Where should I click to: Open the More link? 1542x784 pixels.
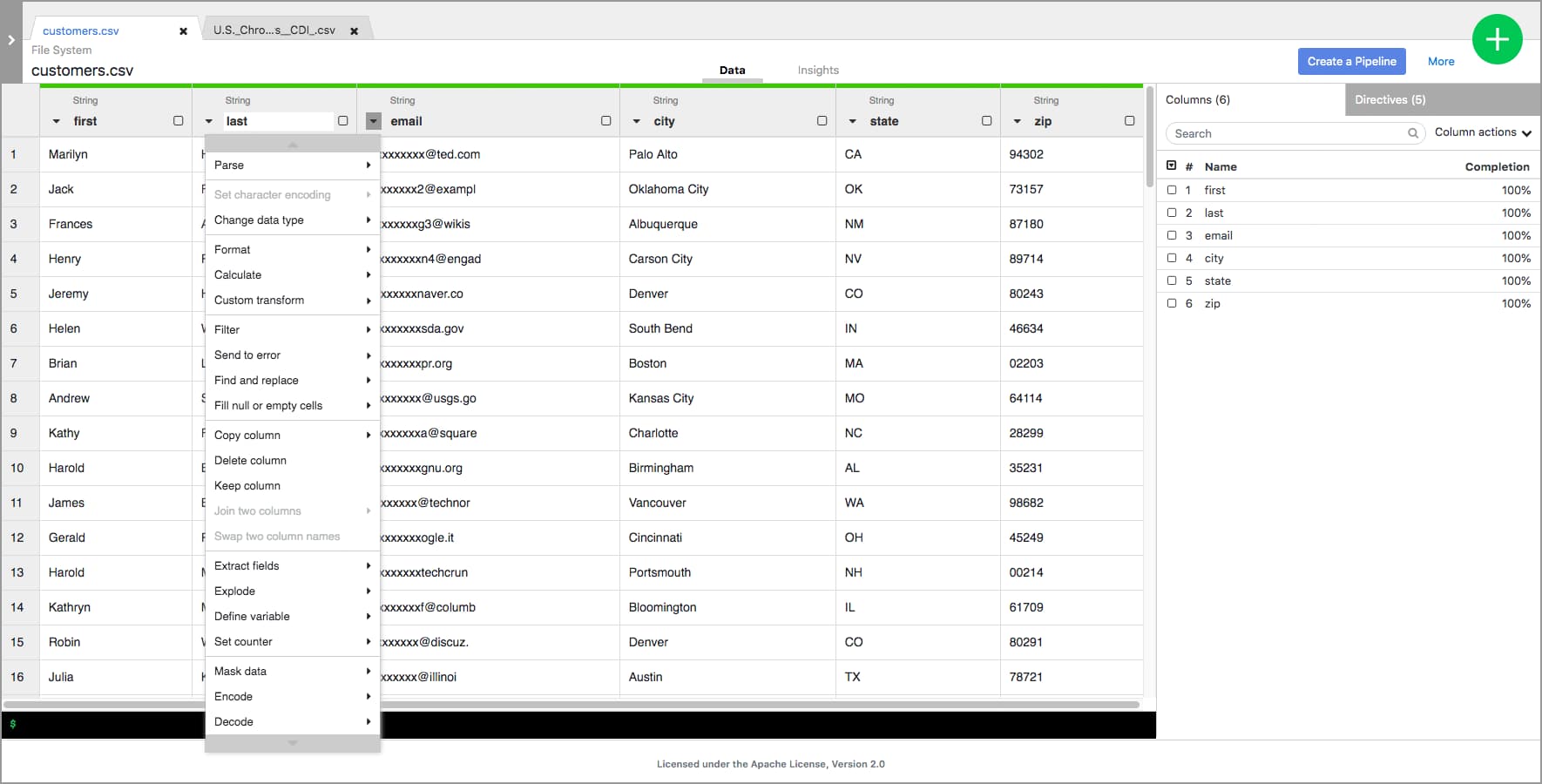point(1441,61)
